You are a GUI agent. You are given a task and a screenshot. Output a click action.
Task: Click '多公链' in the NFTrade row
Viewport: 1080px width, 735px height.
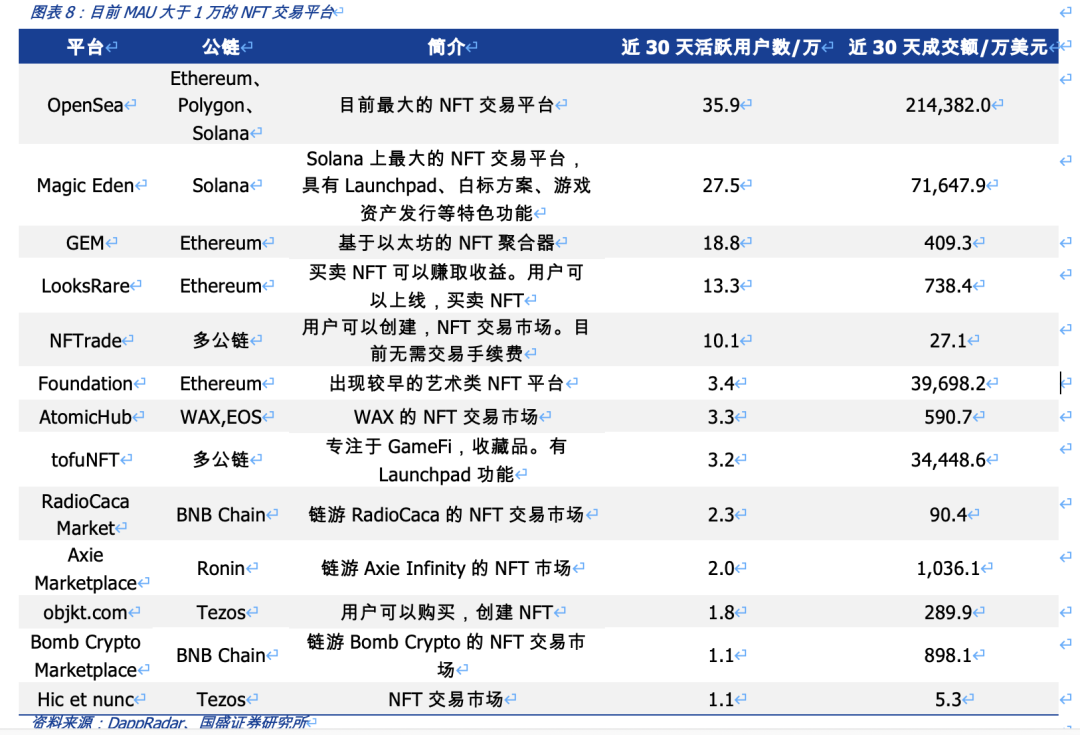(x=220, y=340)
